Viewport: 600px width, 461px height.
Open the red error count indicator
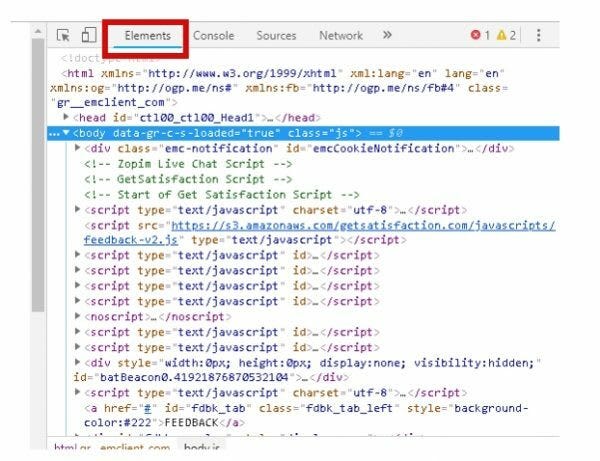pyautogui.click(x=480, y=35)
